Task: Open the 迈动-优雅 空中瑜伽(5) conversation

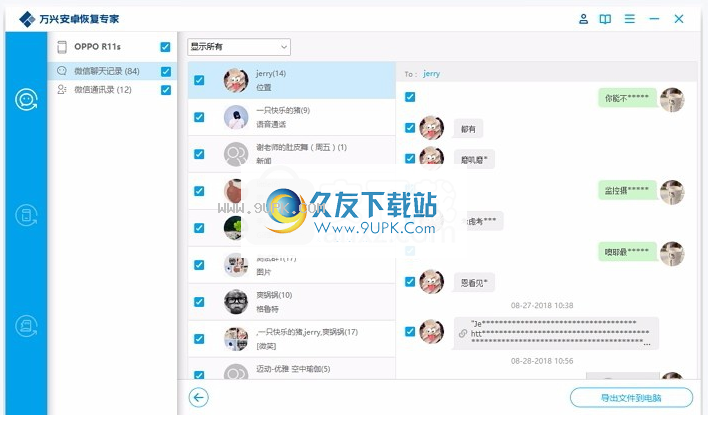Action: [x=292, y=369]
